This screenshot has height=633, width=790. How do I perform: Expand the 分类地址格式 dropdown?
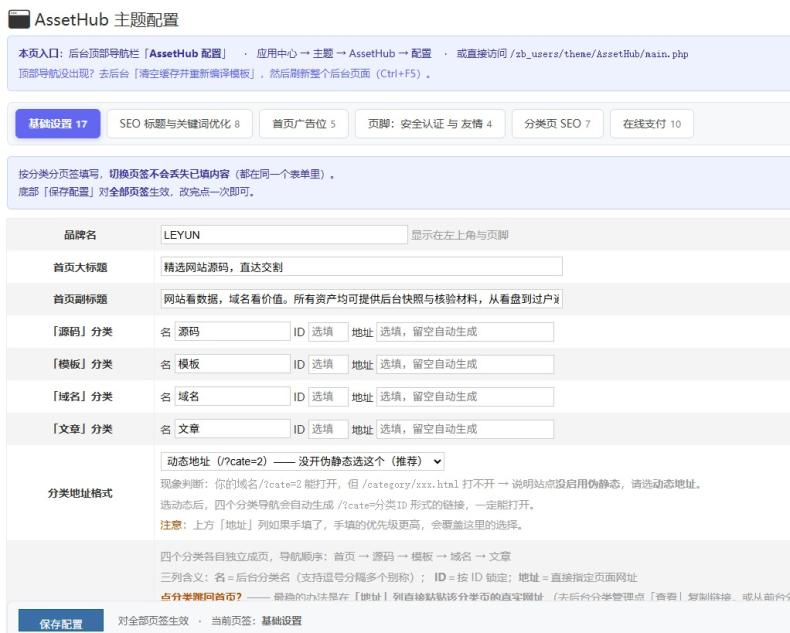(302, 461)
